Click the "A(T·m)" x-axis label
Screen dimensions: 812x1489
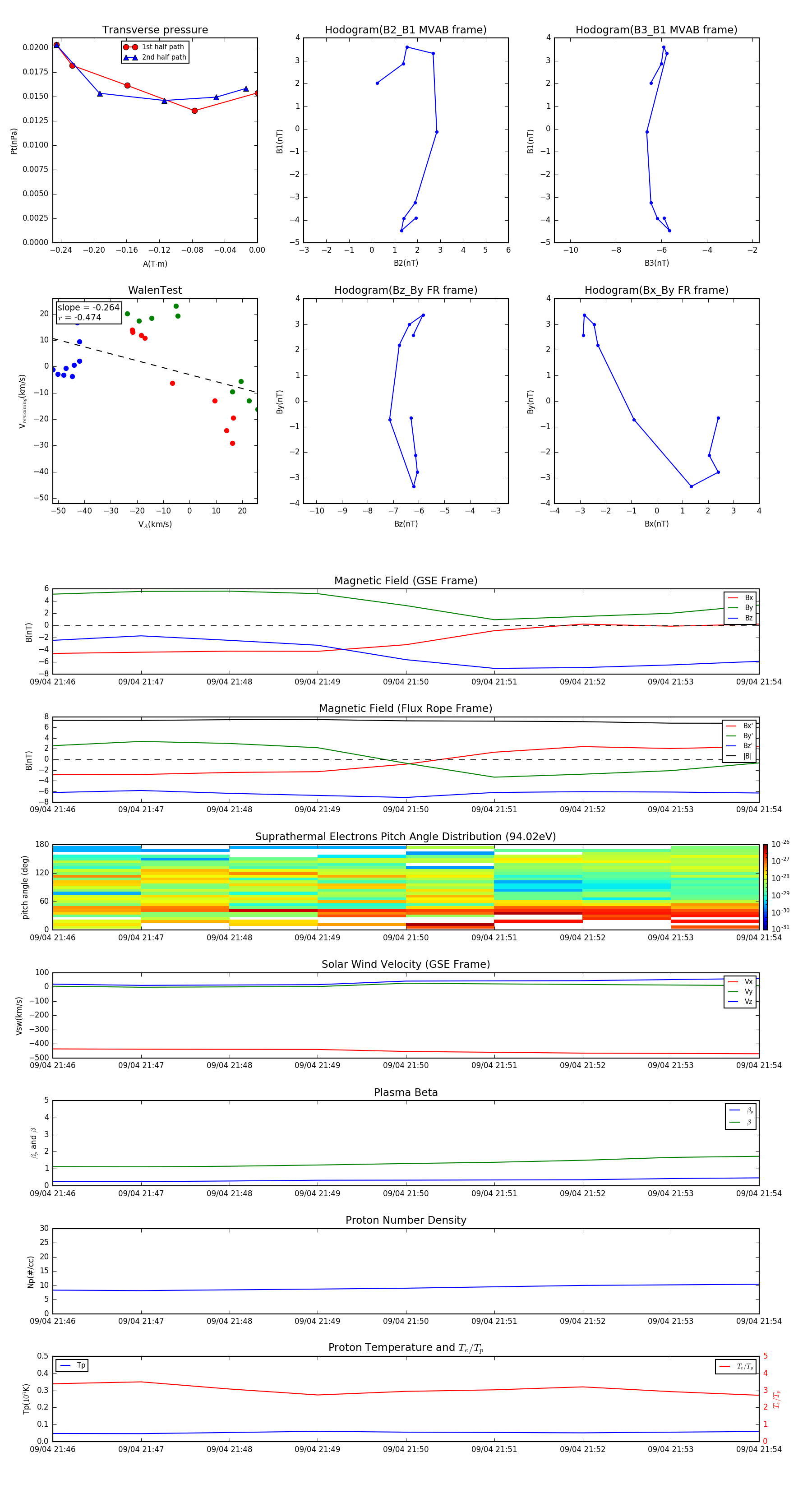(155, 264)
